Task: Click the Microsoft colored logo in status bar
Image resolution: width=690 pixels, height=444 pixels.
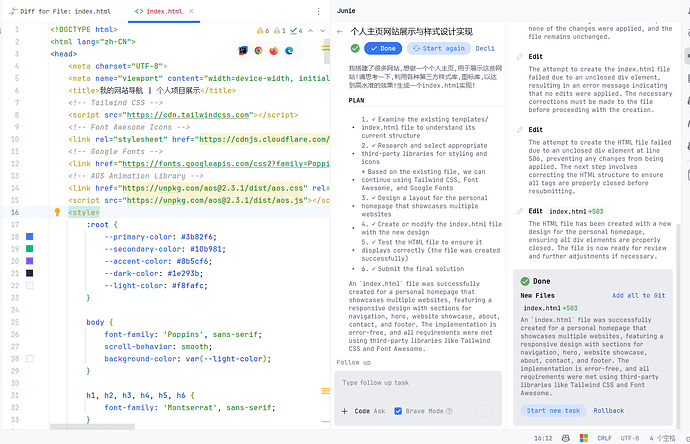Action: [584, 438]
